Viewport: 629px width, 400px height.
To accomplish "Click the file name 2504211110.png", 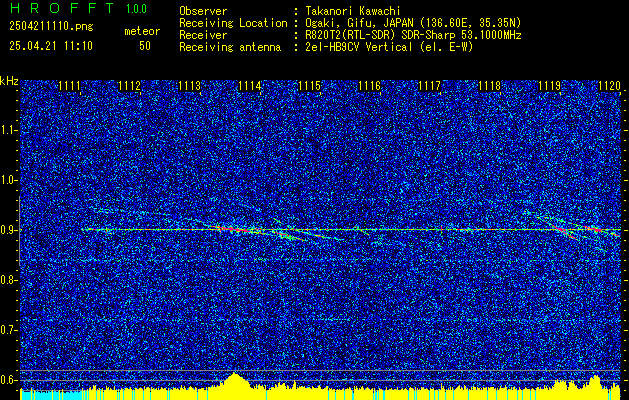I will click(51, 27).
